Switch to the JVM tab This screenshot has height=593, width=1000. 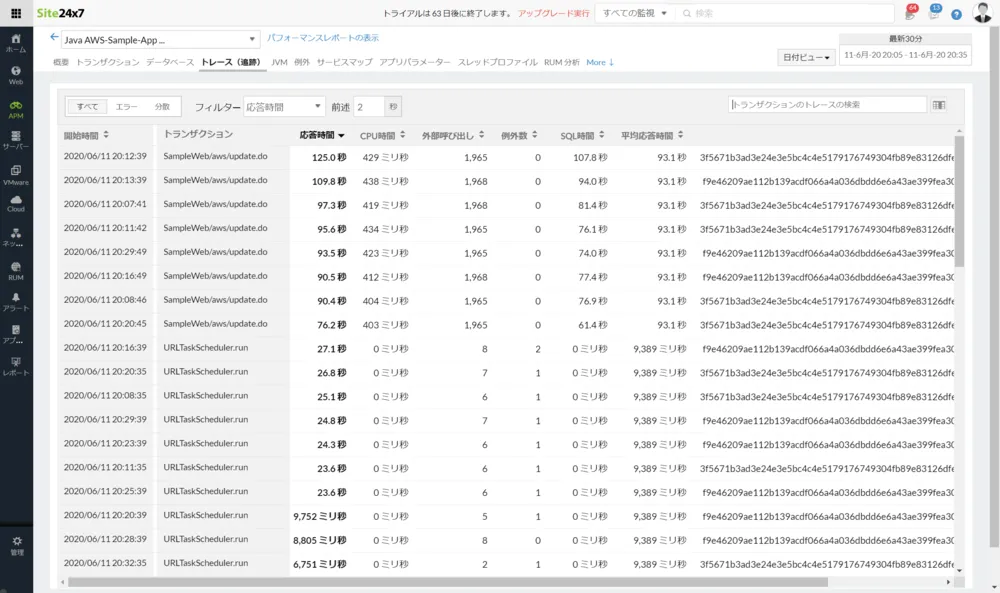[279, 62]
